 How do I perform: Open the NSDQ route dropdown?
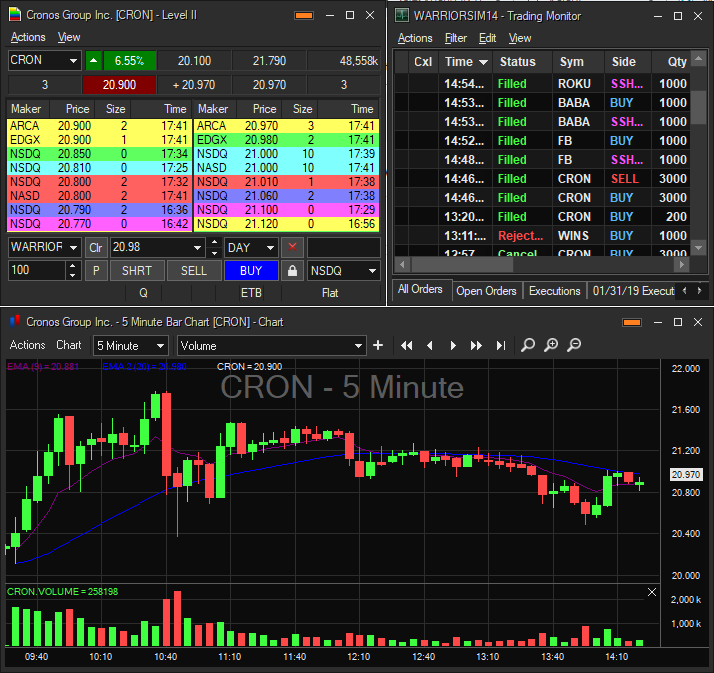[372, 270]
